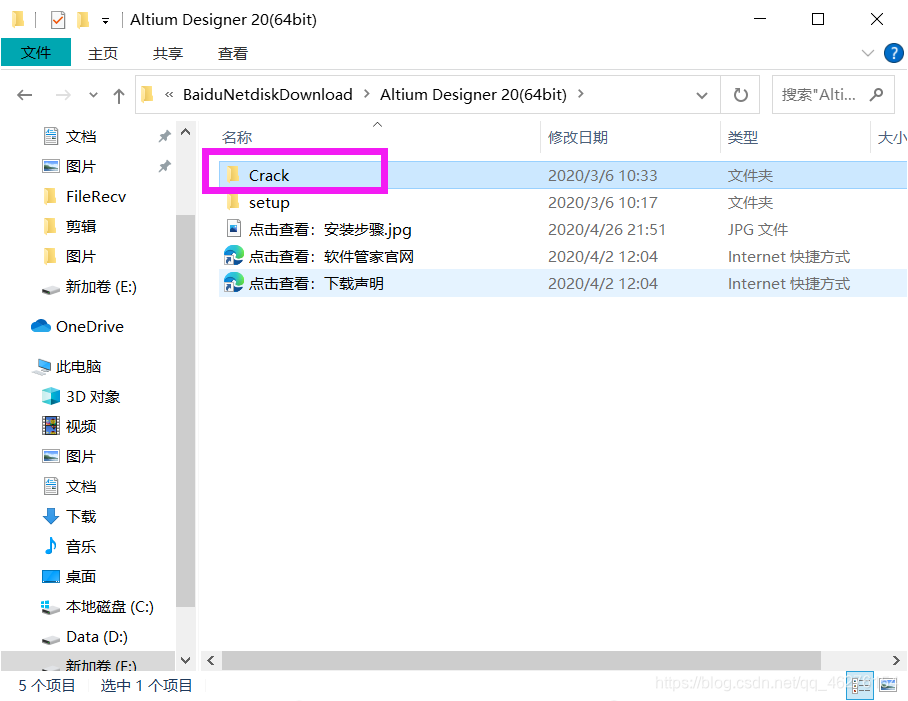This screenshot has width=908, height=701.
Task: Expand the address bar history dropdown
Action: [701, 95]
